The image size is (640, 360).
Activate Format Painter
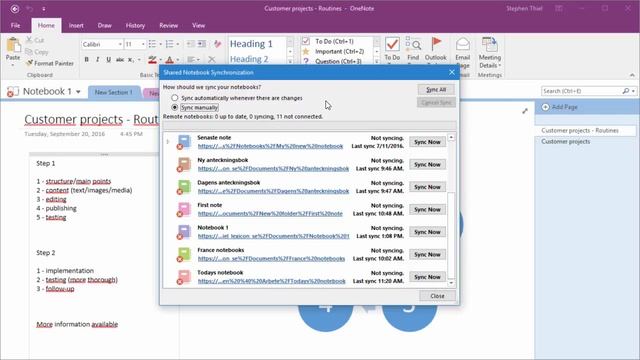50,63
